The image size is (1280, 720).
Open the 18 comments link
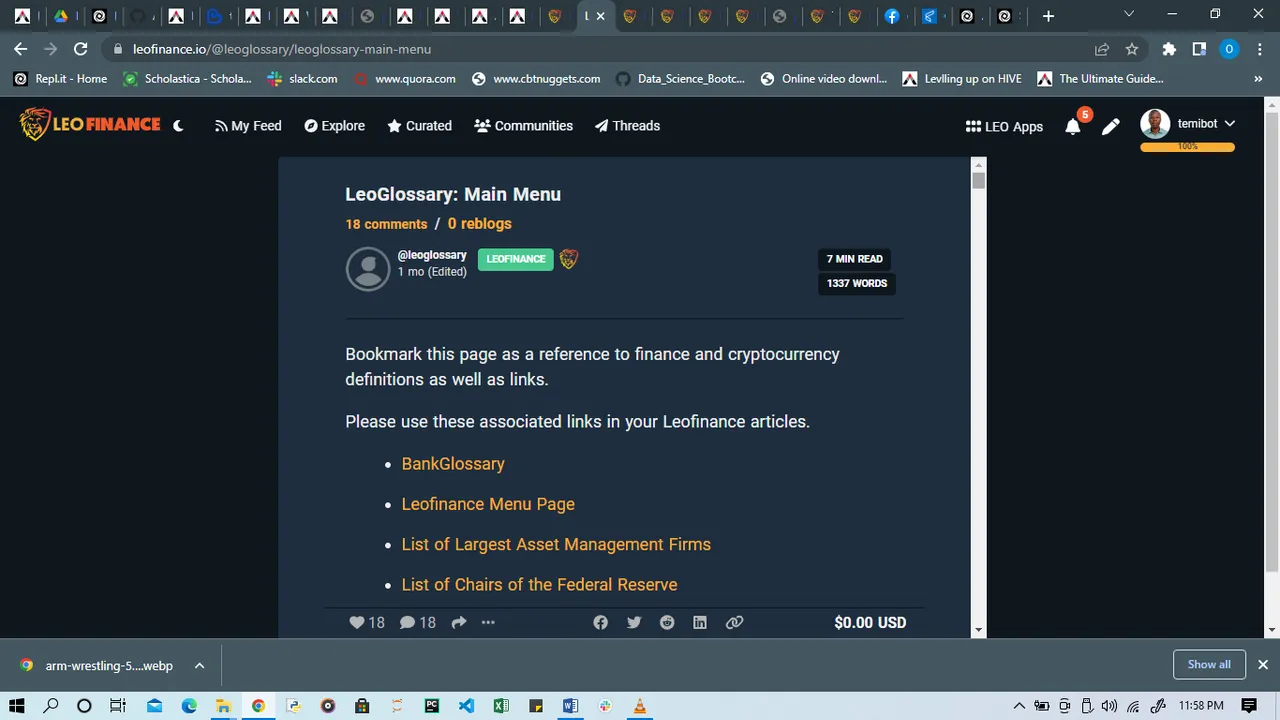tap(386, 224)
